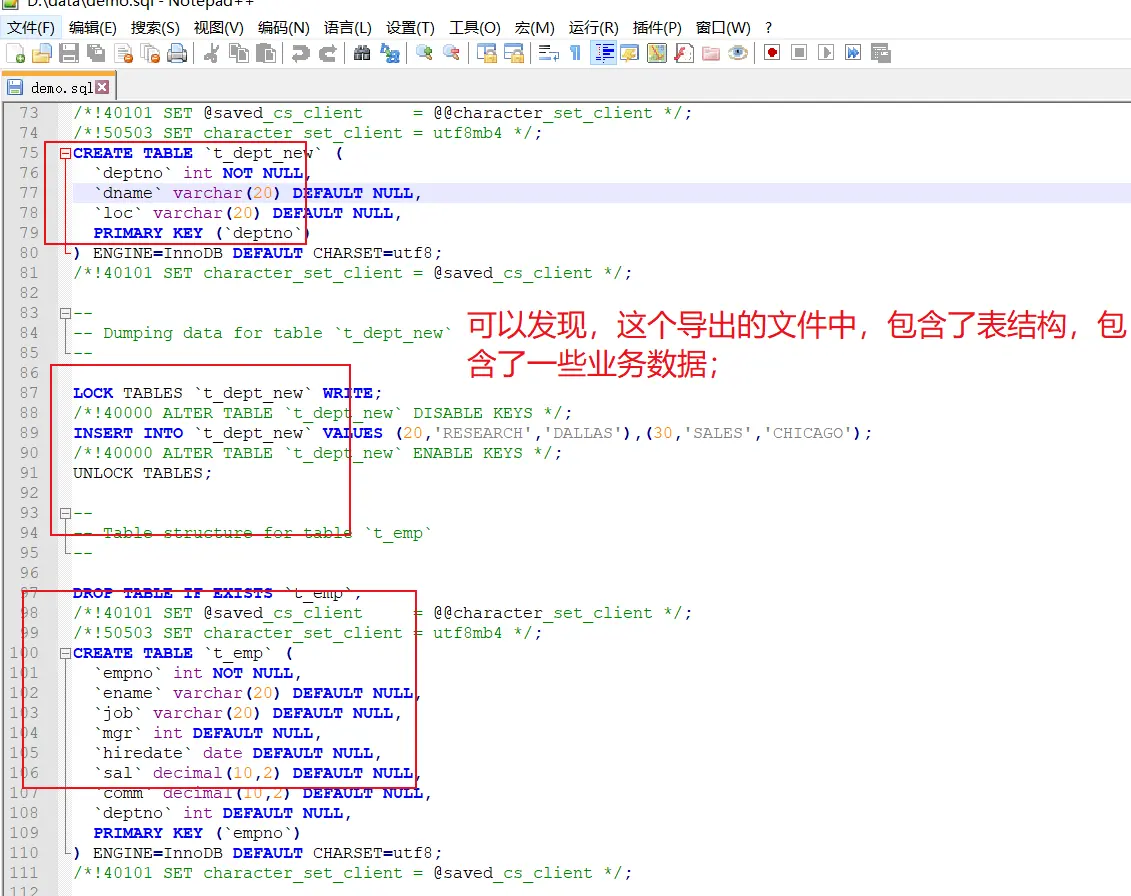This screenshot has height=896, width=1131.
Task: Open the 设置(T) menu
Action: tap(410, 28)
